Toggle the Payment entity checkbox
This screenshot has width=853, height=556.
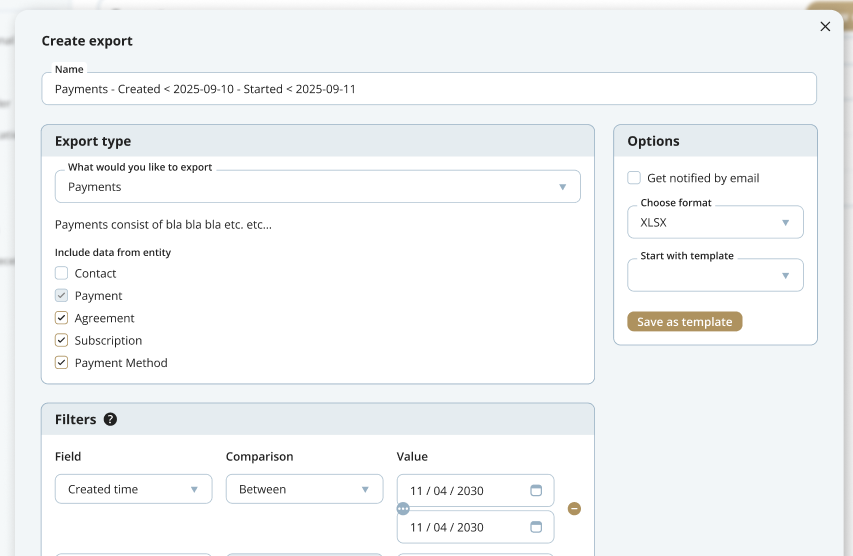pos(62,296)
